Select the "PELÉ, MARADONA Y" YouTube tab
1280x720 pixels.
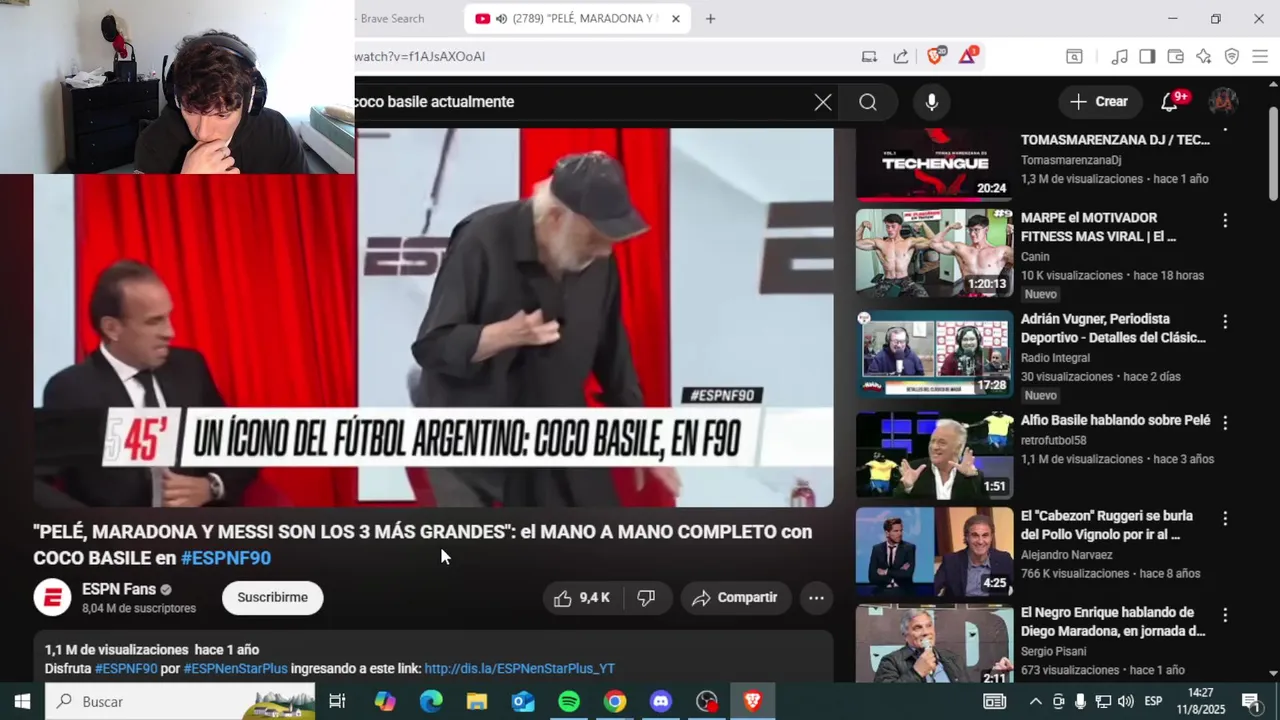[578, 19]
